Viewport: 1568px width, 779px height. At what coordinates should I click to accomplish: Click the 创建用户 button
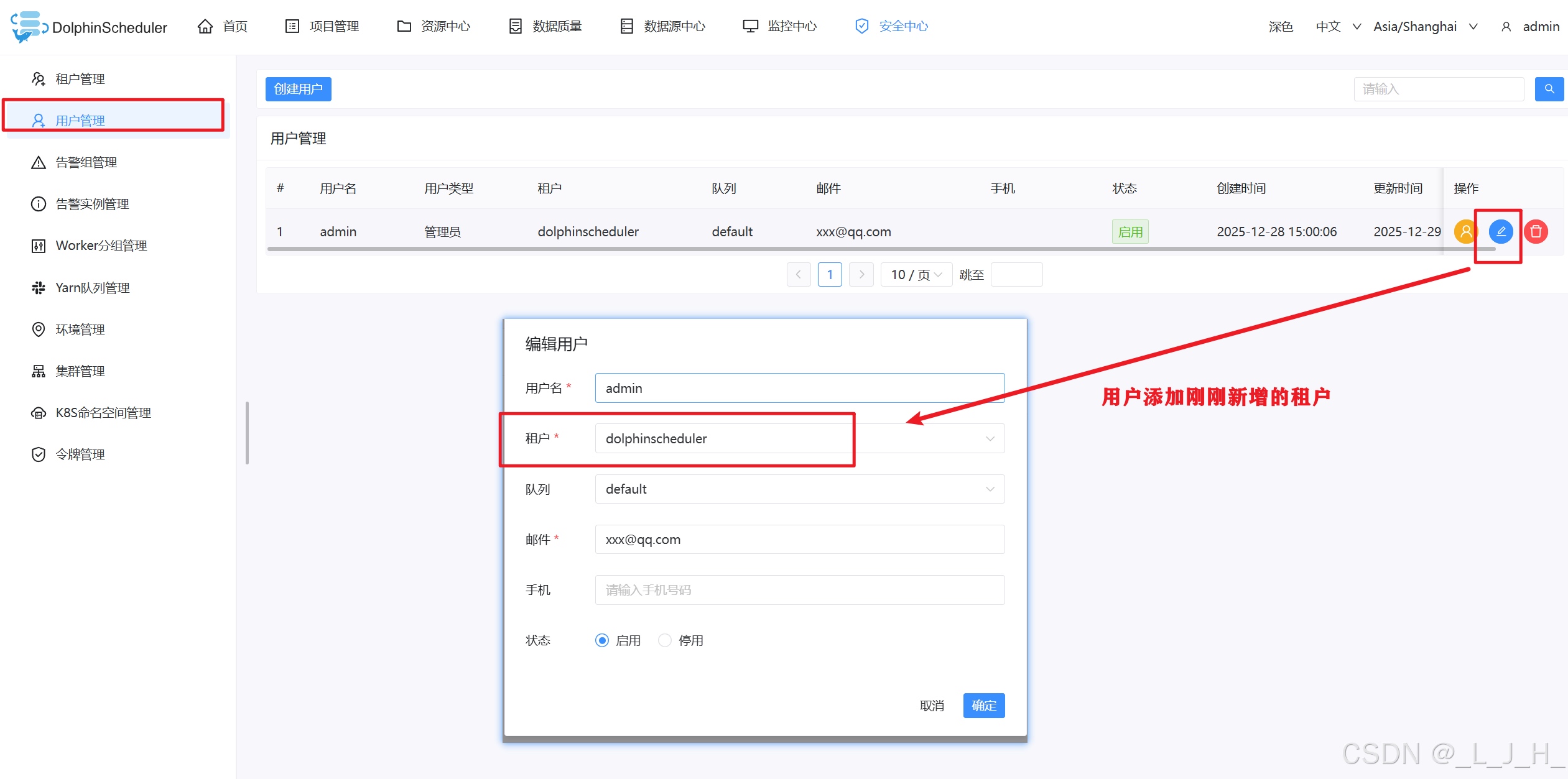pyautogui.click(x=298, y=89)
